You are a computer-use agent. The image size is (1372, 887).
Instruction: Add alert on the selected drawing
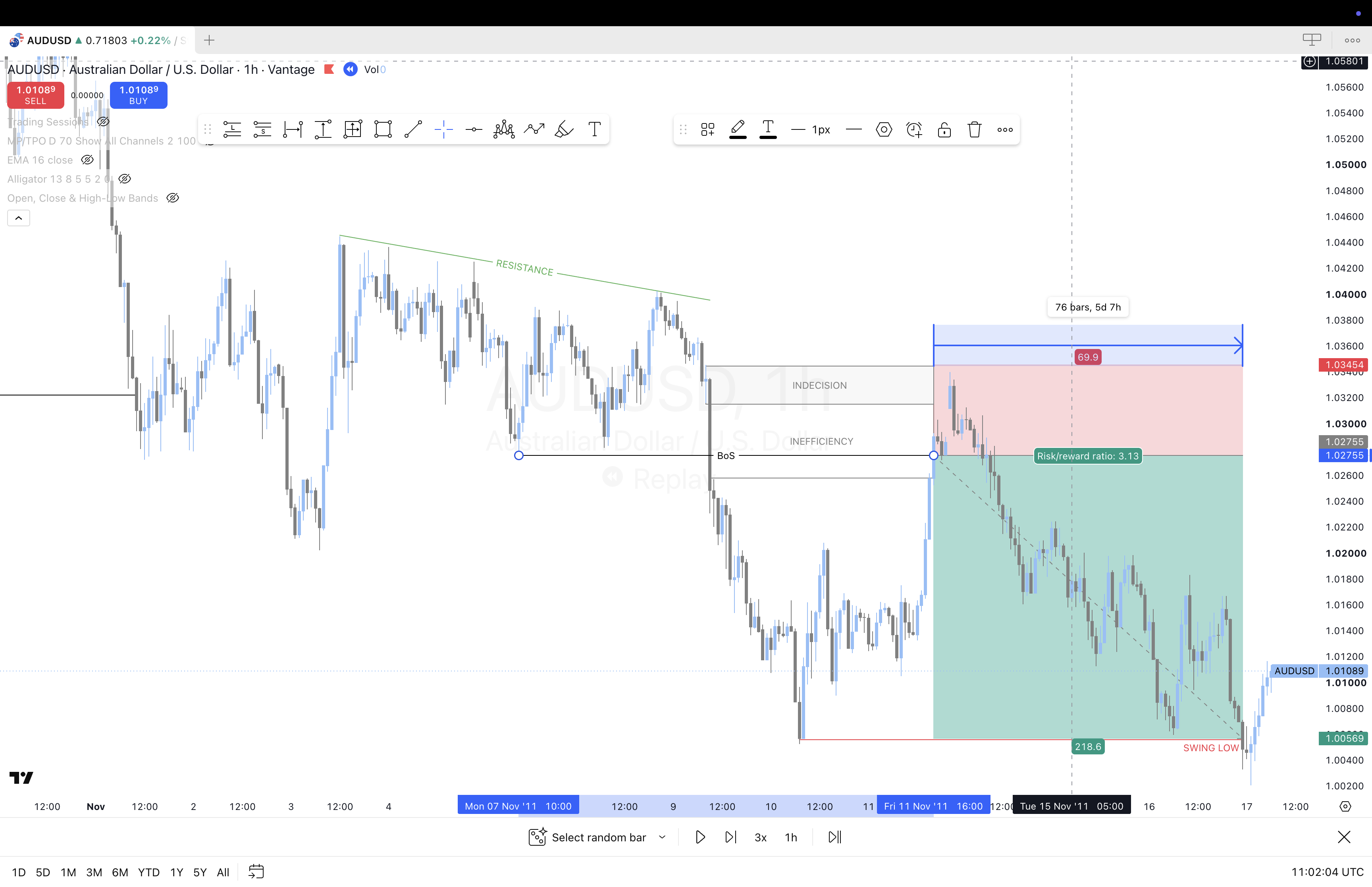(x=914, y=129)
